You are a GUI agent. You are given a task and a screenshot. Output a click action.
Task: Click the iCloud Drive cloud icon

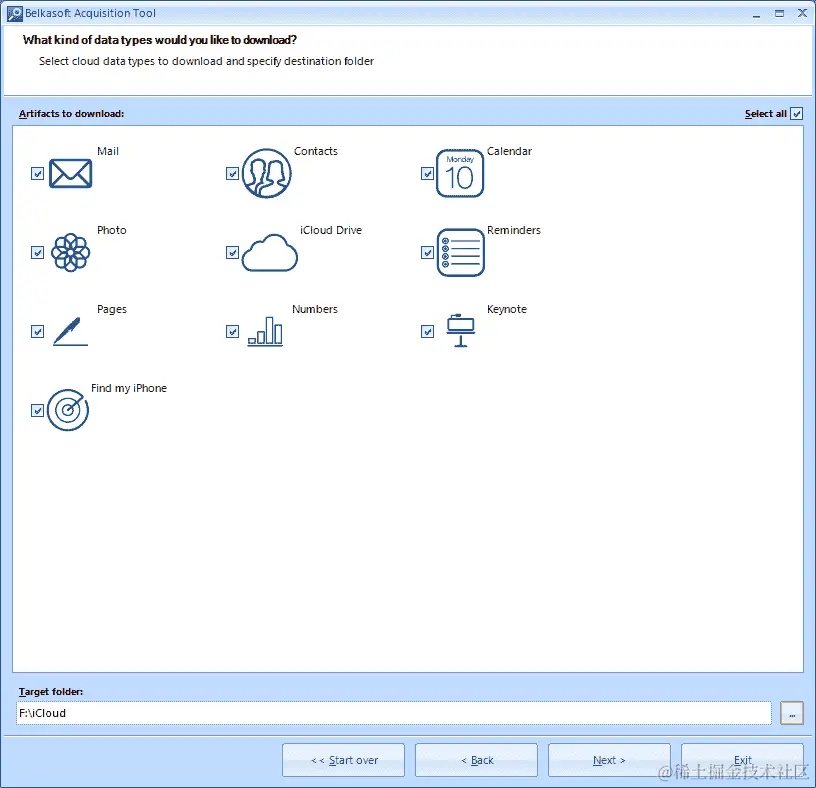(270, 252)
